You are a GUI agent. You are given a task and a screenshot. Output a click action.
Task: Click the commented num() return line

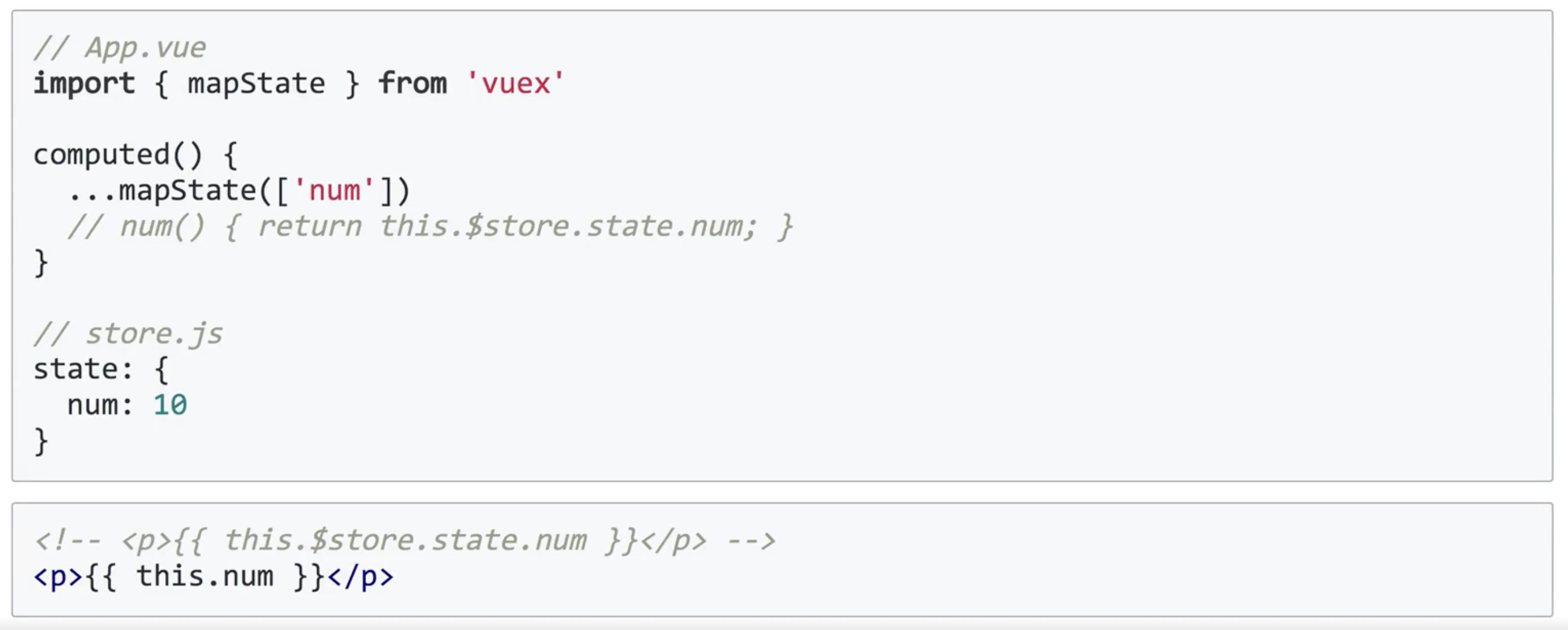tap(430, 227)
